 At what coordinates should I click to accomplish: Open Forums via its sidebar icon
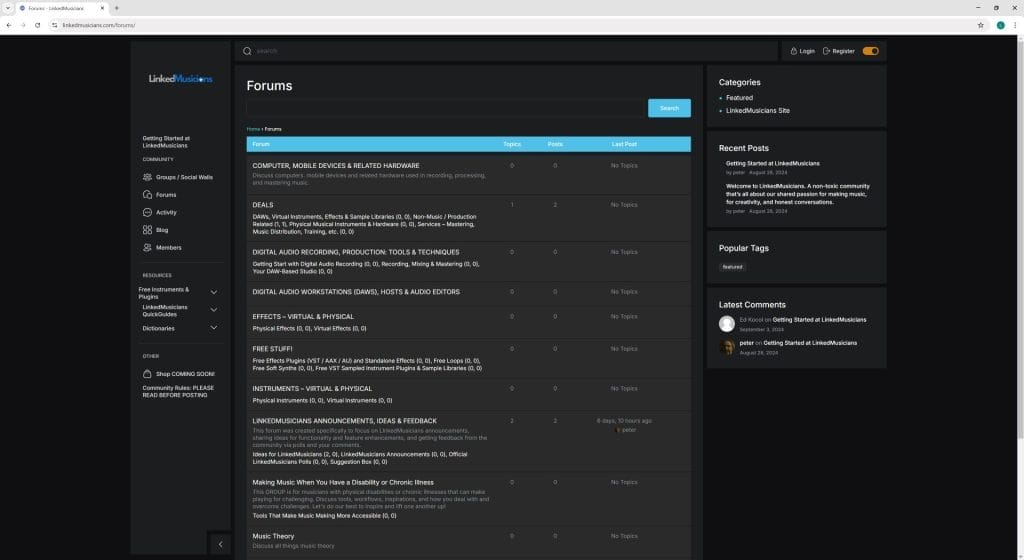coord(148,195)
